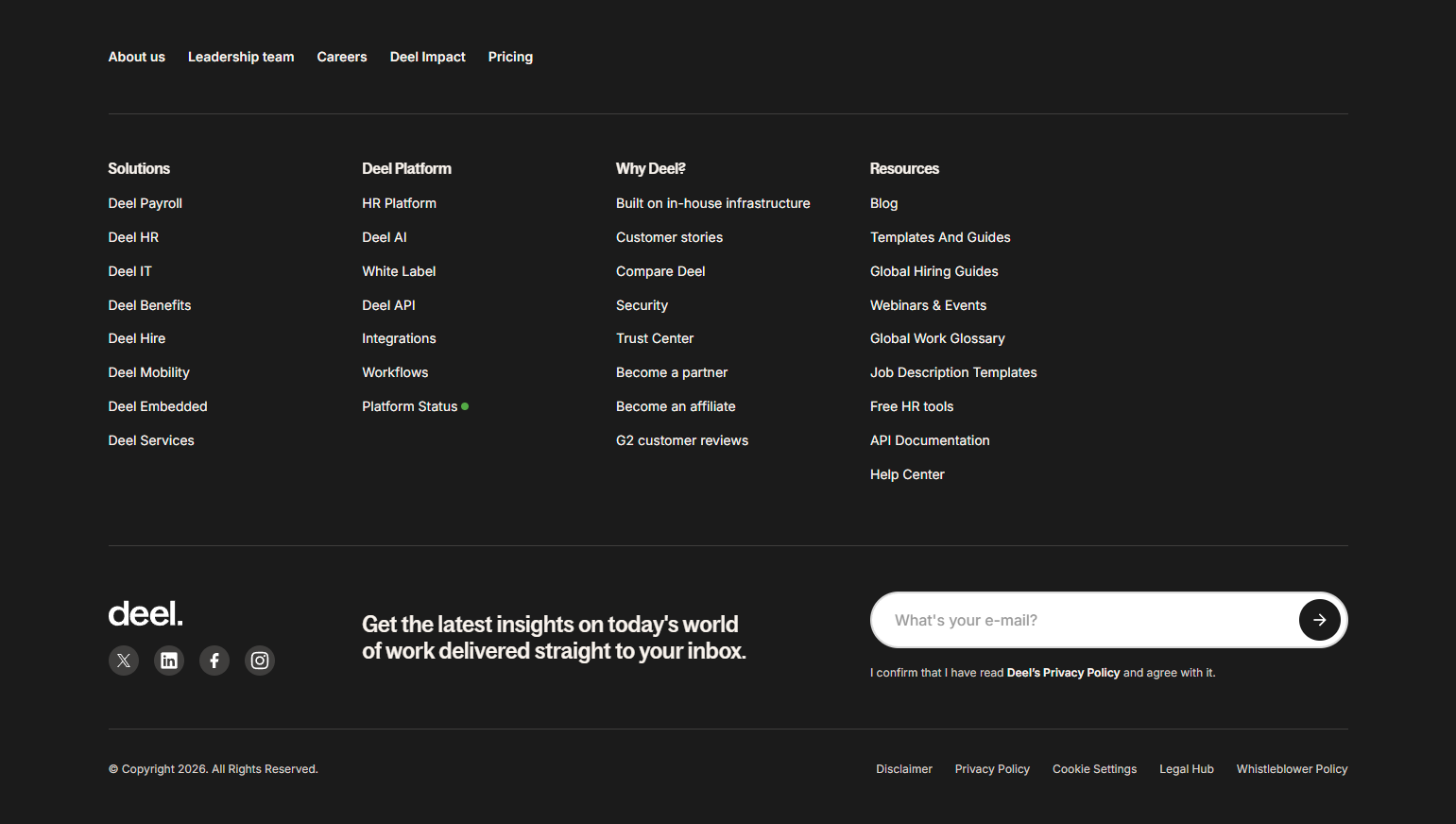The width and height of the screenshot is (1456, 824).
Task: Select Become an affiliate
Action: (x=676, y=406)
